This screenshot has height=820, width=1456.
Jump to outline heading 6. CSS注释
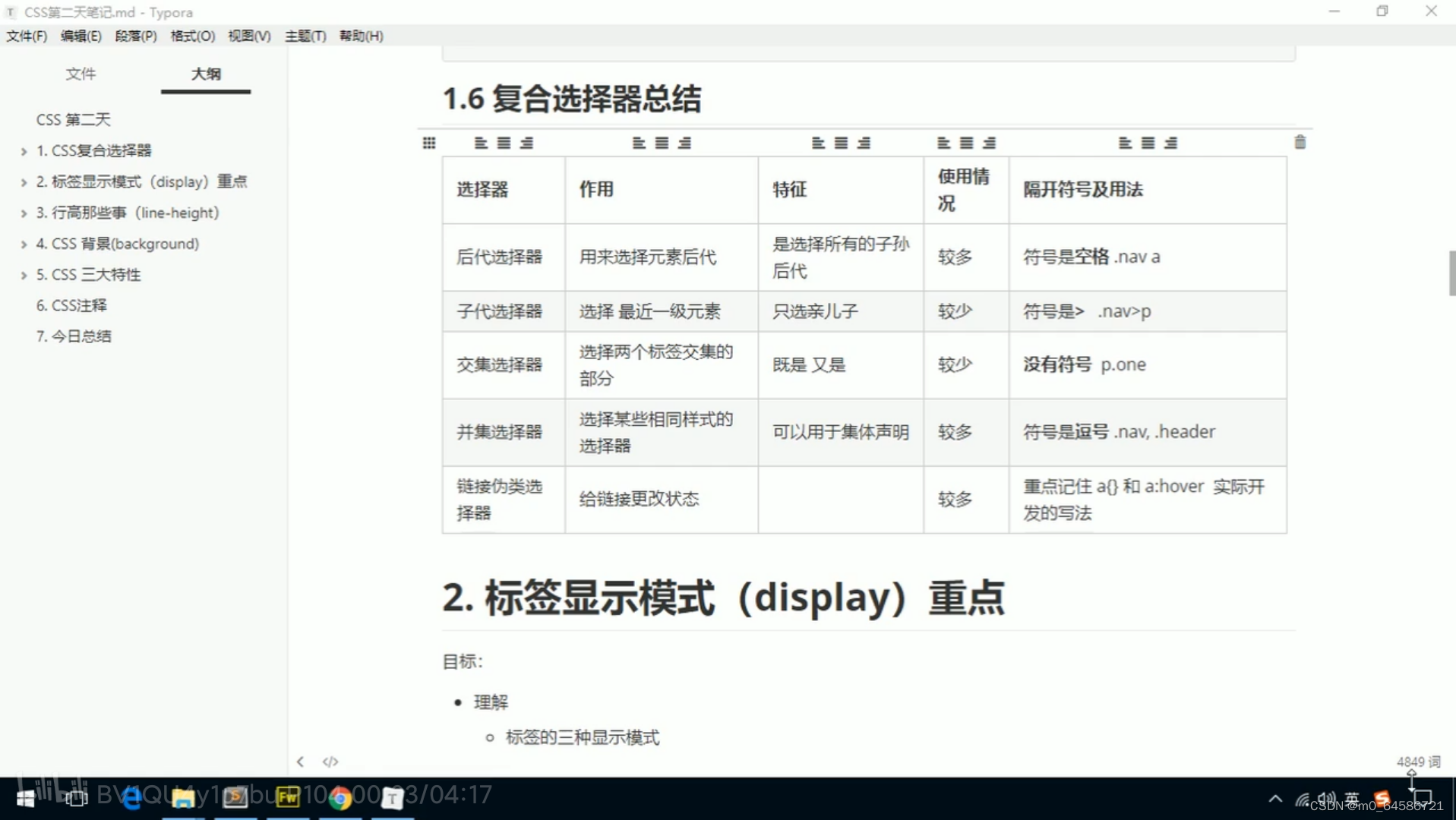71,305
